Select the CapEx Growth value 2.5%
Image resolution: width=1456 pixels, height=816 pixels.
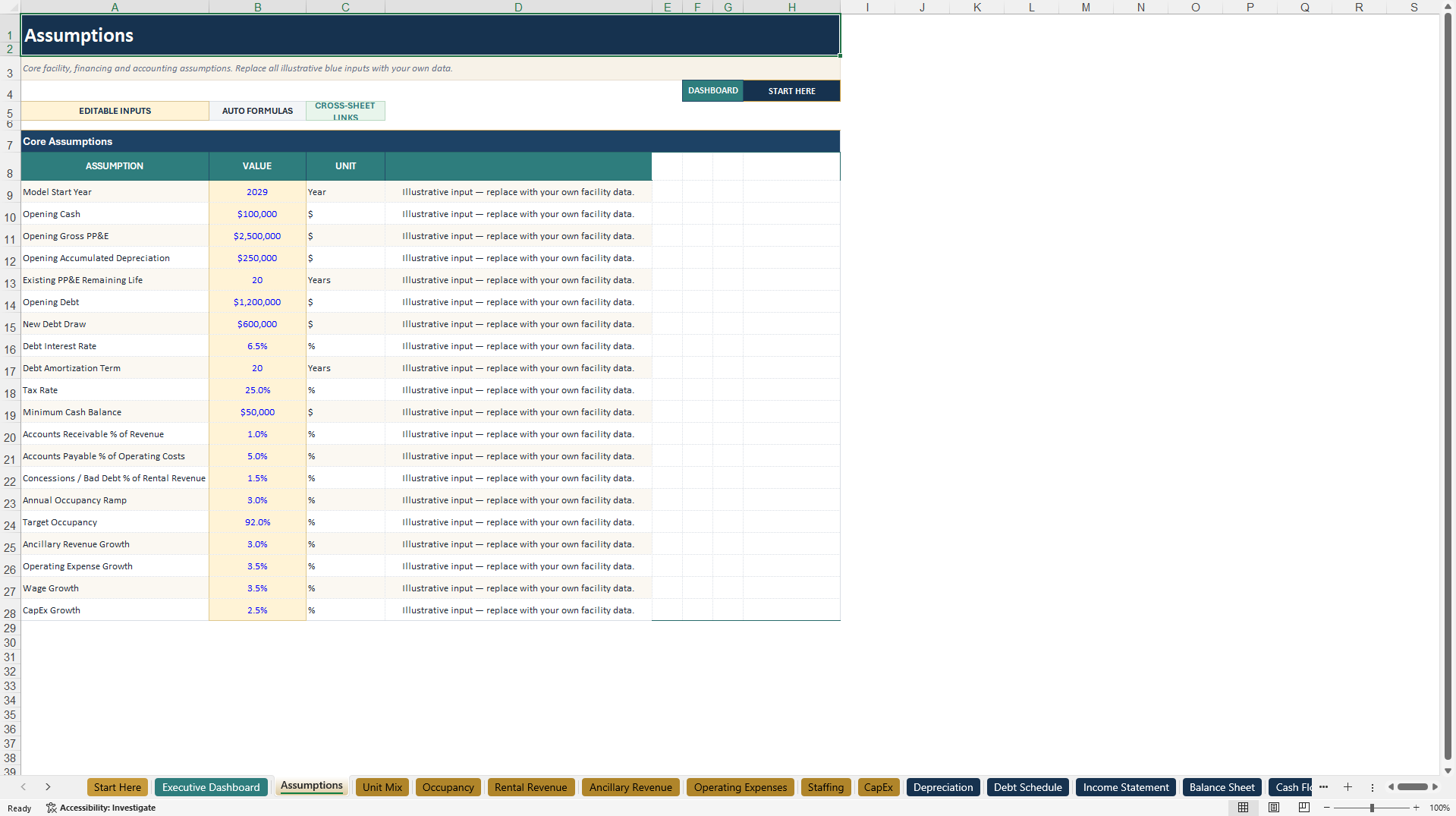pos(257,610)
